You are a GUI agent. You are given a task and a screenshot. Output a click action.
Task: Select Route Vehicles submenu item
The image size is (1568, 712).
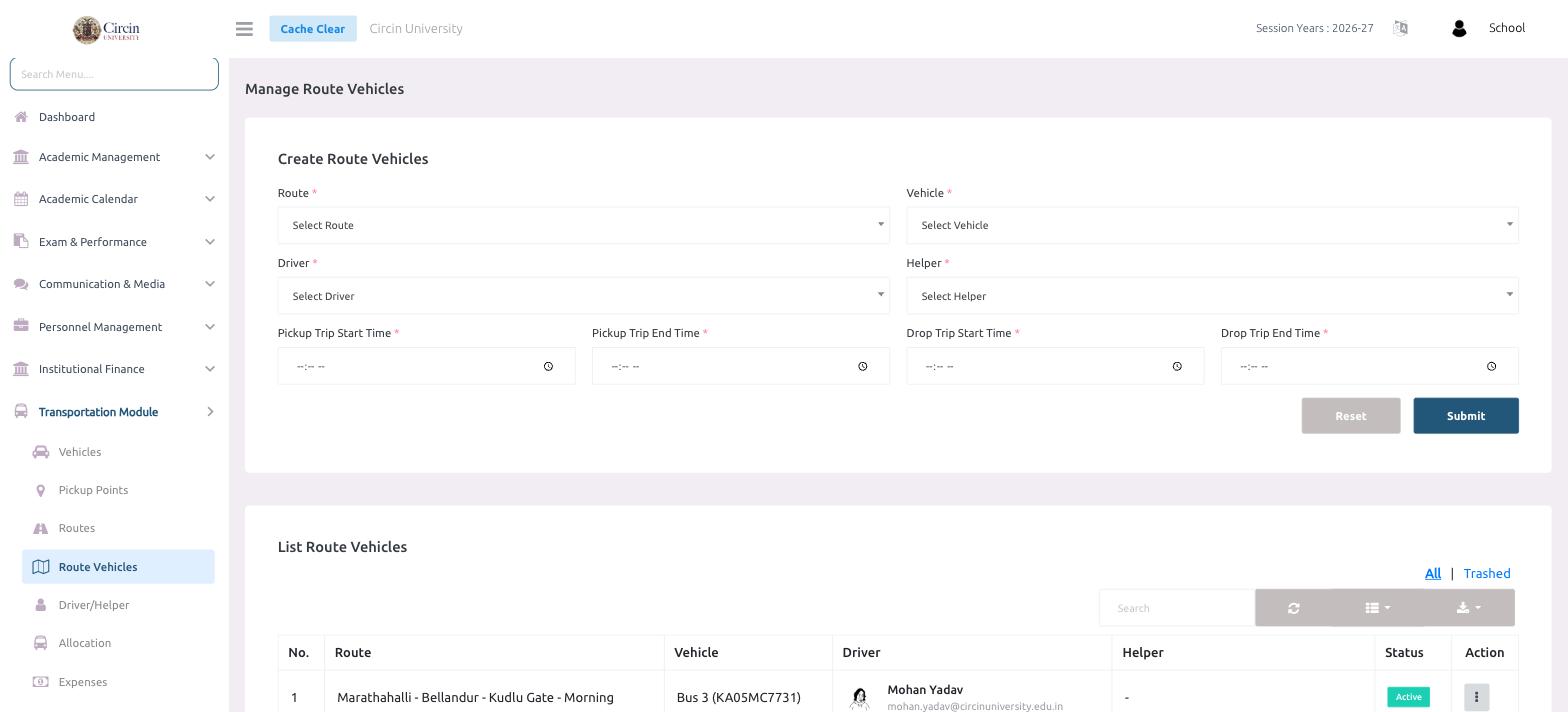[118, 567]
